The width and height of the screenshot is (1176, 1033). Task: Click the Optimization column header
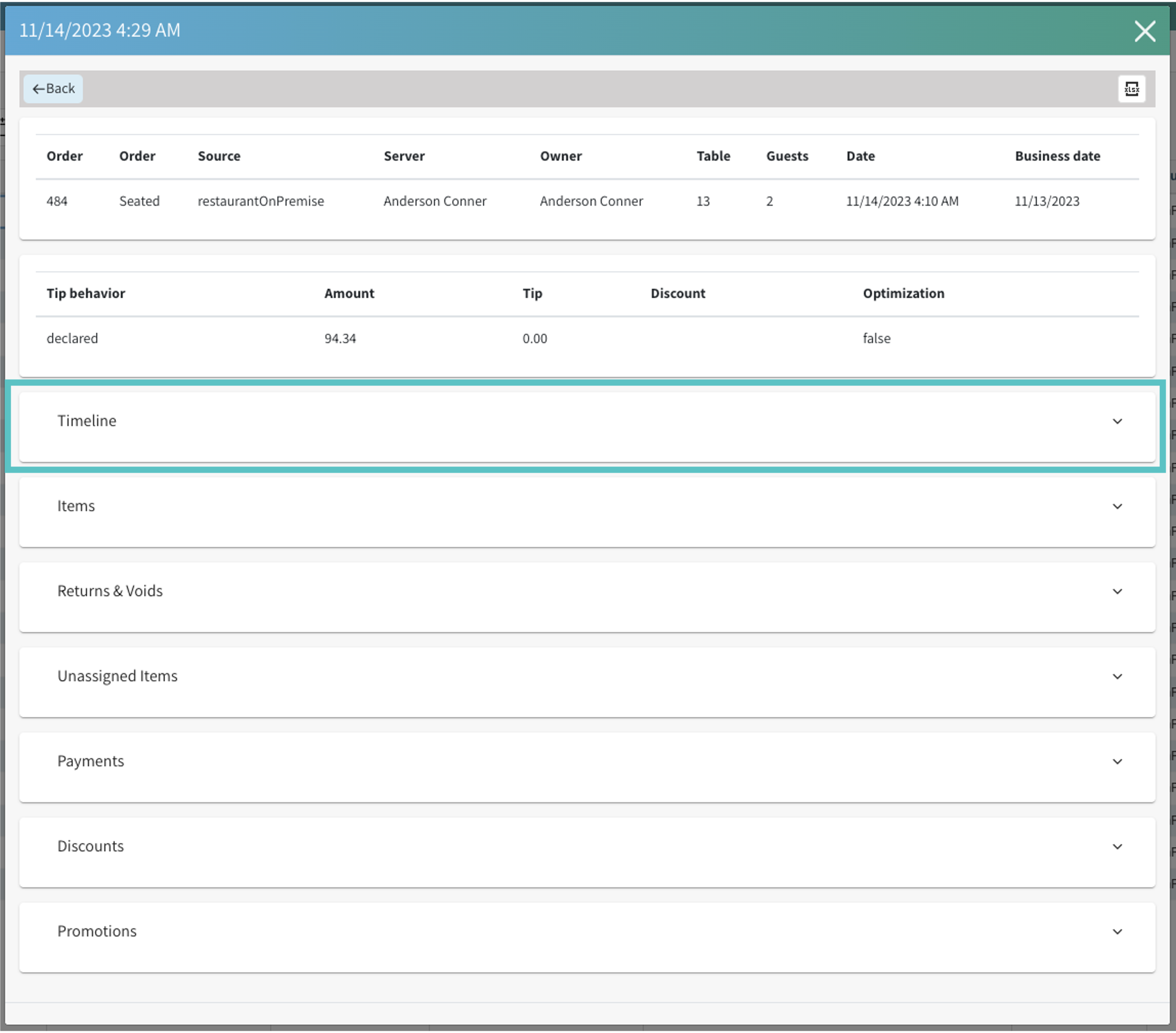click(x=903, y=293)
